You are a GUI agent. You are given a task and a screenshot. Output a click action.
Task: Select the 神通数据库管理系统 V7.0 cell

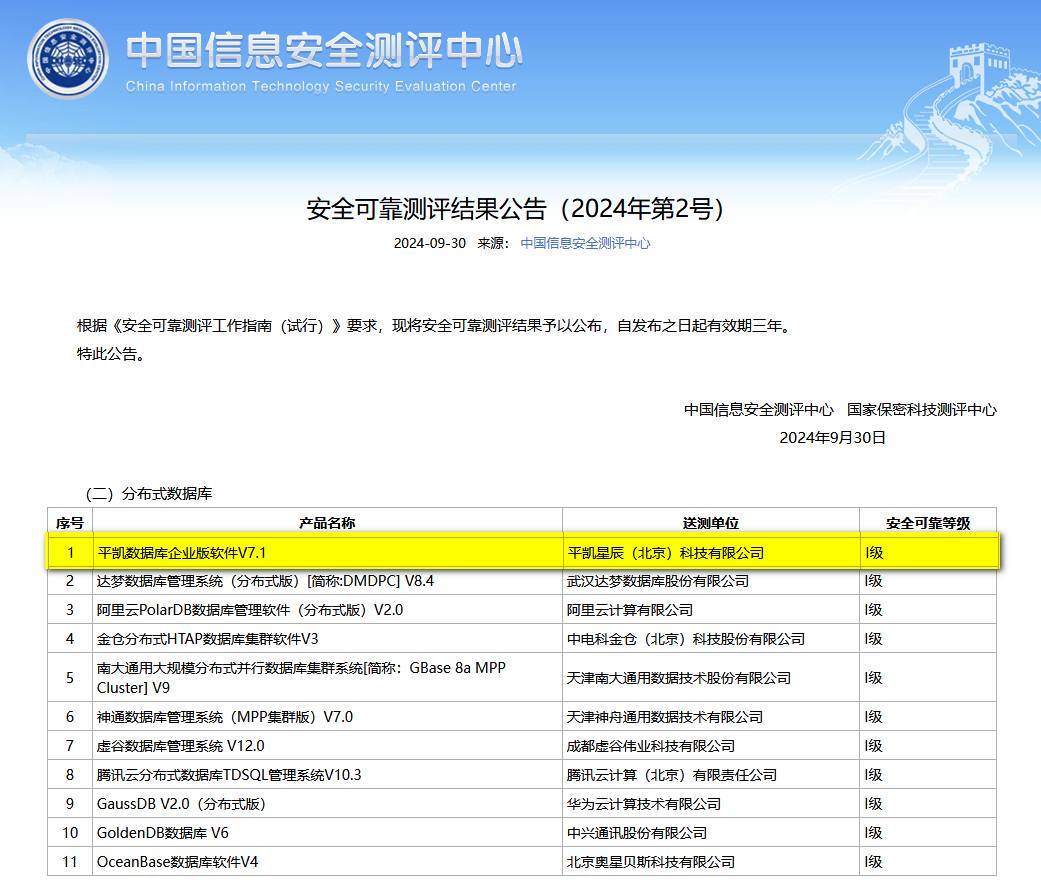(327, 717)
